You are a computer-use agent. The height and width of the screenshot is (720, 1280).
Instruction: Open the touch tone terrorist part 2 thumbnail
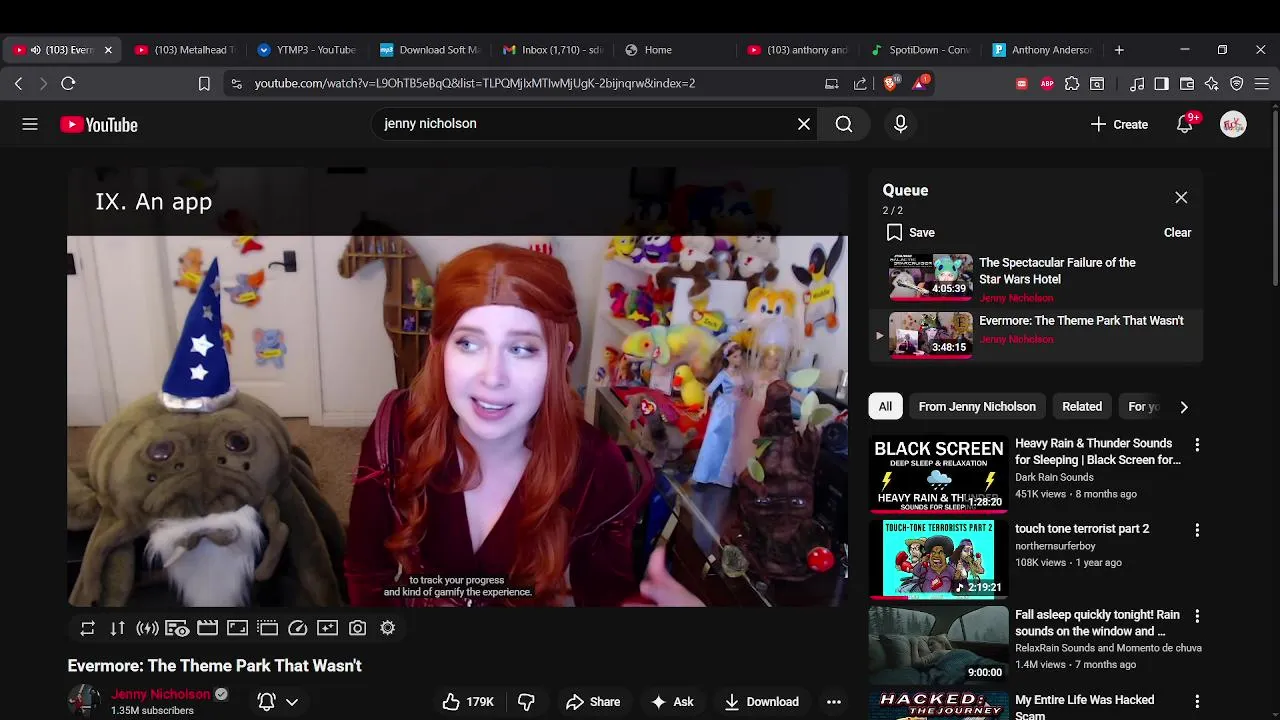coord(939,559)
